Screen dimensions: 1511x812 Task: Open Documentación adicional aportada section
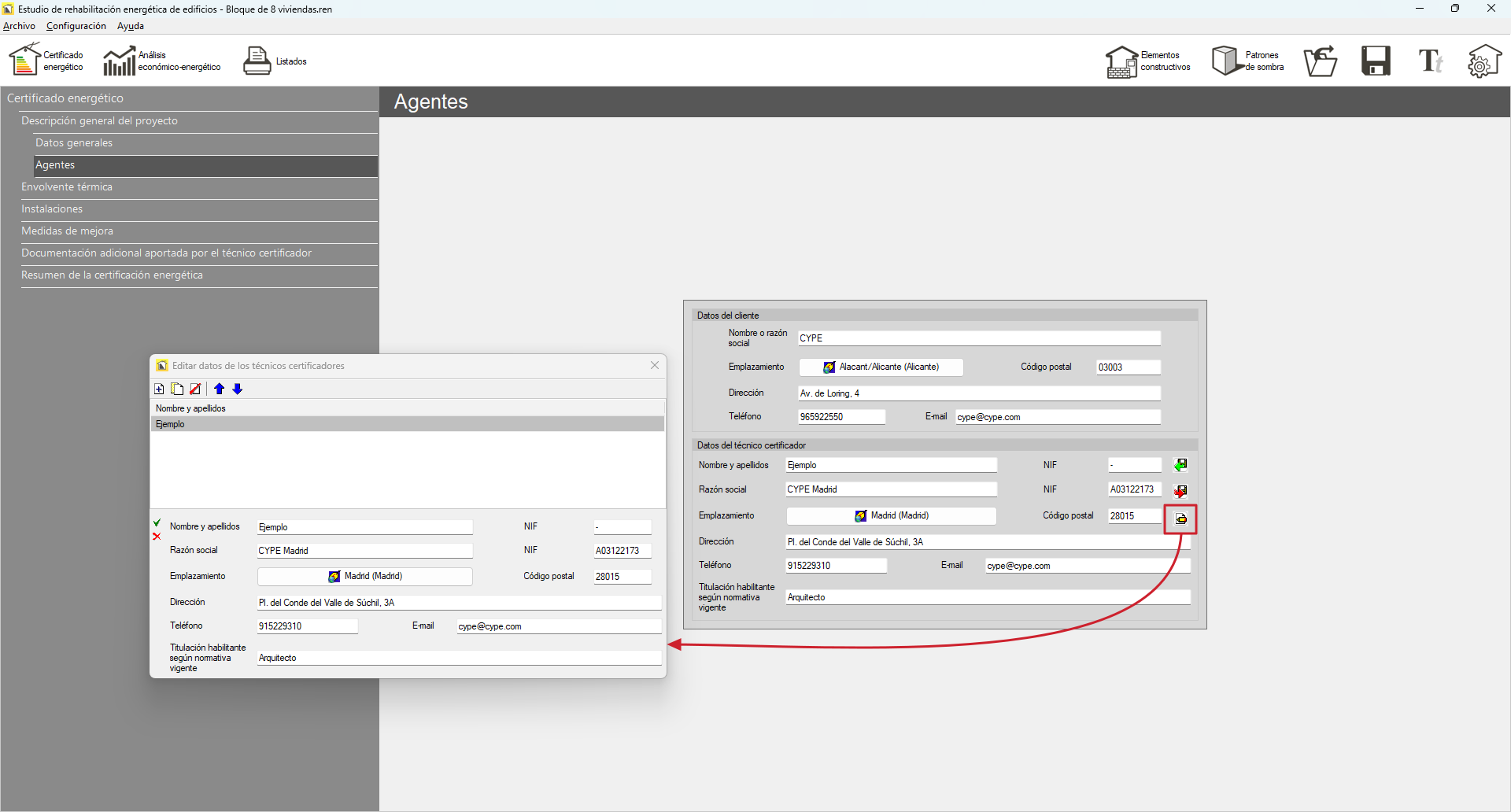point(199,253)
